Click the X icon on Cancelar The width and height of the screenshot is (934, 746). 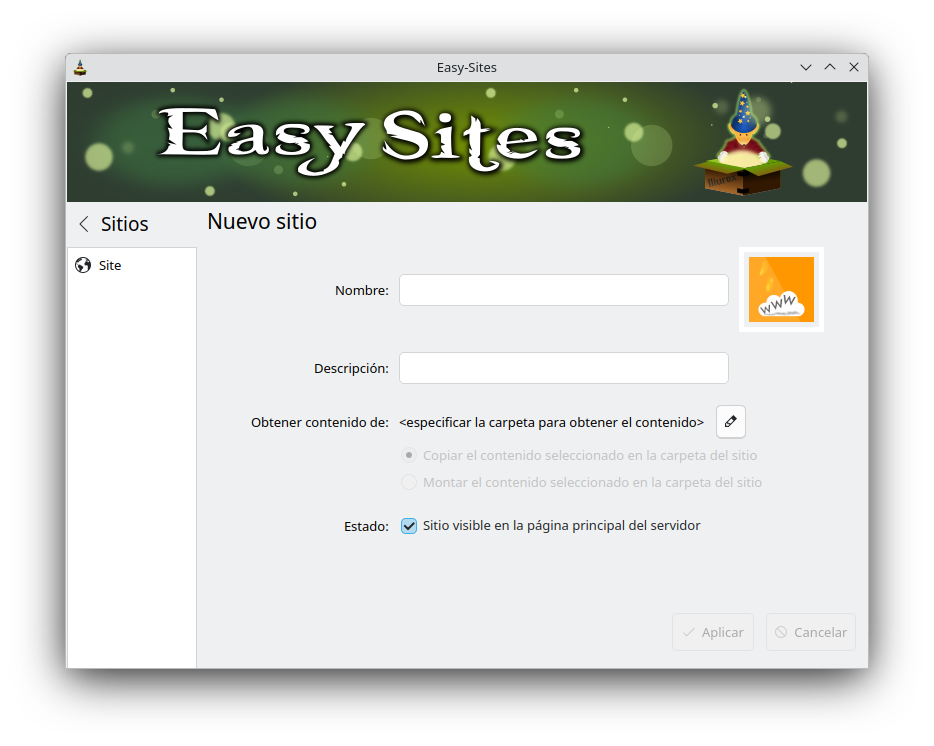783,631
